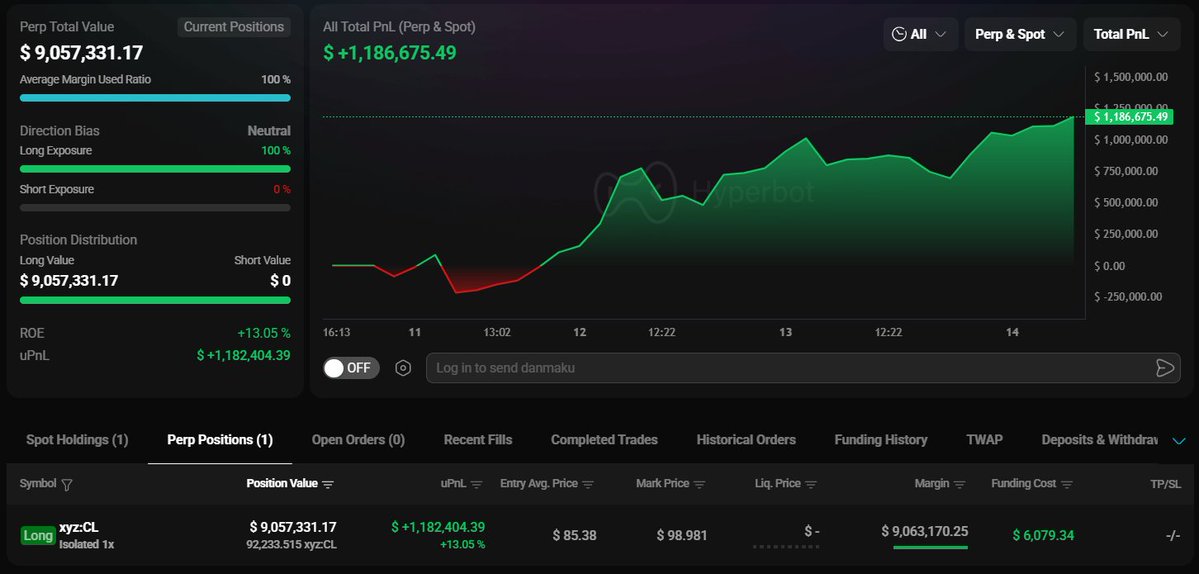Expand the tabs overflow chevron
The height and width of the screenshot is (574, 1199).
(1178, 441)
